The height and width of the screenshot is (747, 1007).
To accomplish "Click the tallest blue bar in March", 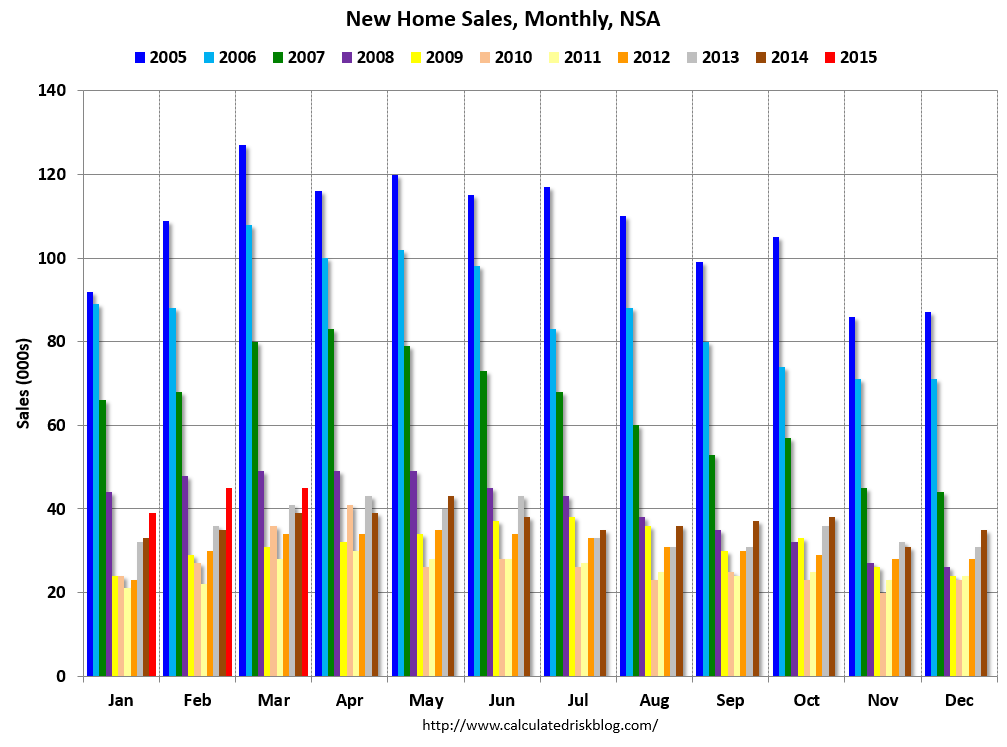I will click(242, 410).
